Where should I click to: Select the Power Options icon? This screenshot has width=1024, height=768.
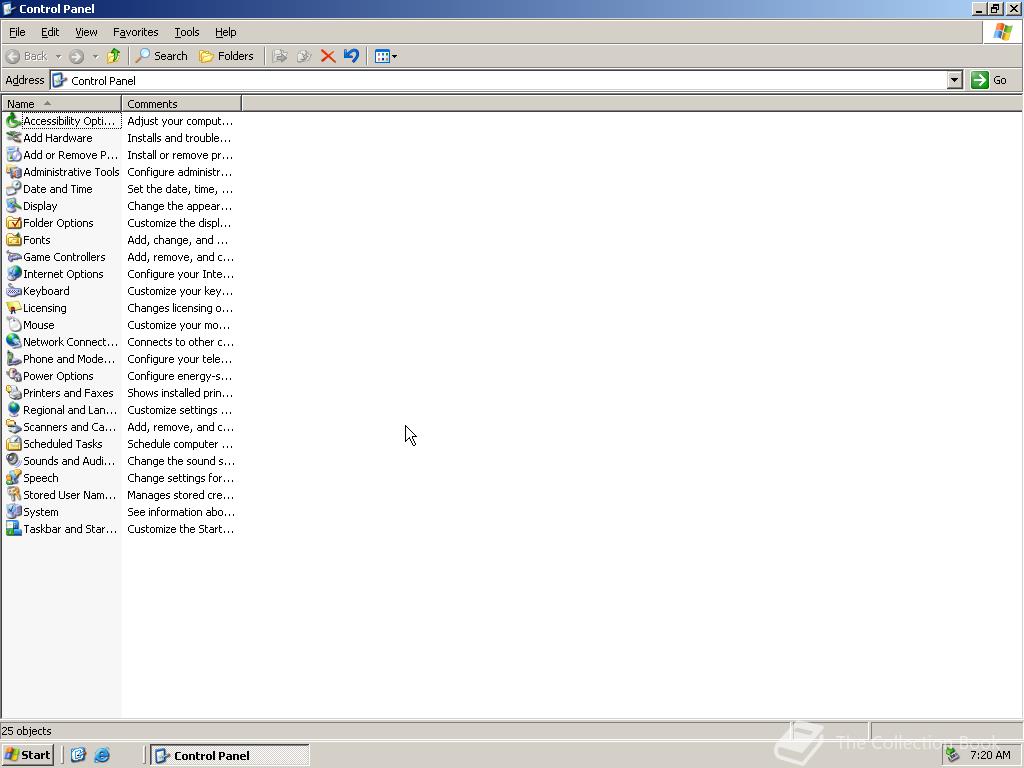point(13,376)
